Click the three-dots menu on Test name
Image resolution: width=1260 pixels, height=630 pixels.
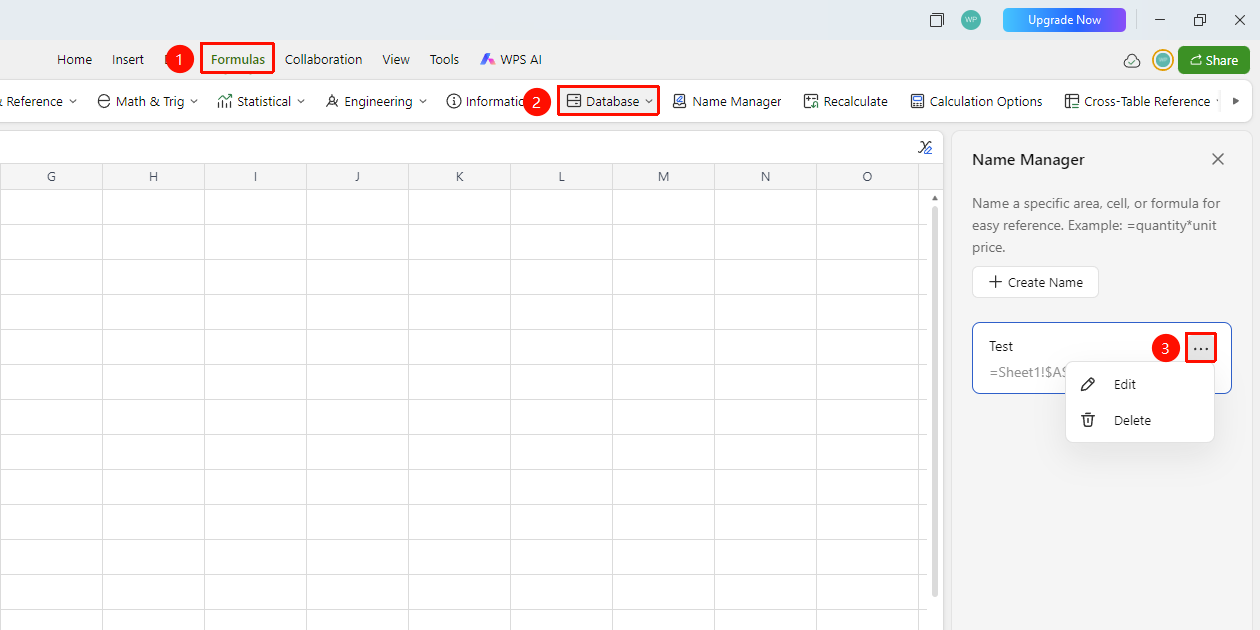click(x=1201, y=348)
